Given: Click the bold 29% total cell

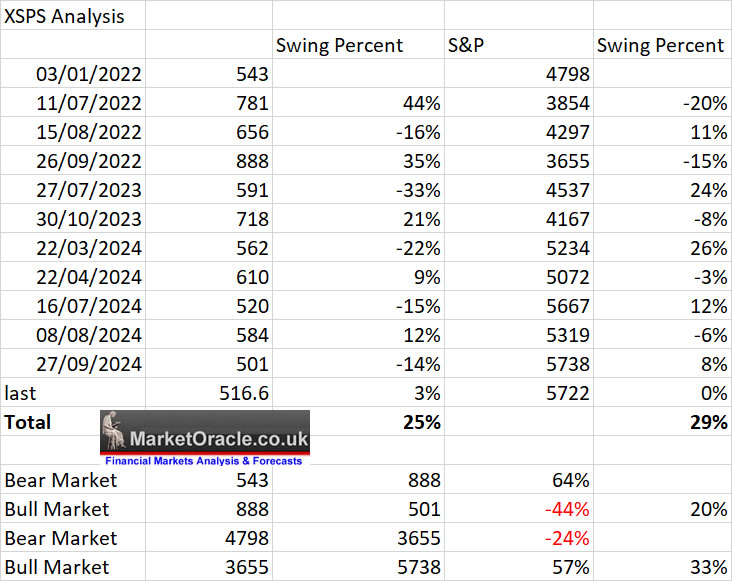Looking at the screenshot, I should [708, 422].
